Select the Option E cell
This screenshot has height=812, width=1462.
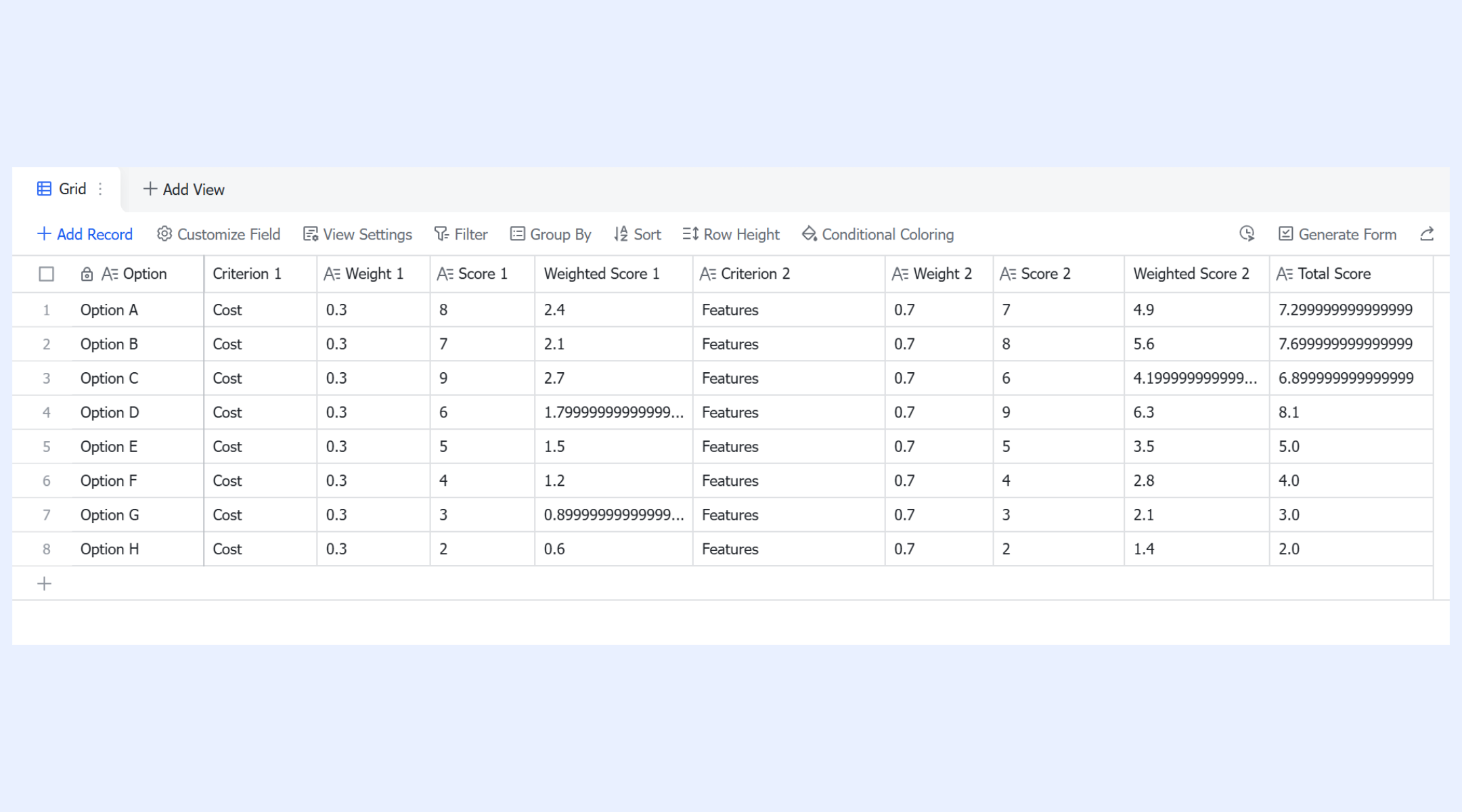(138, 447)
